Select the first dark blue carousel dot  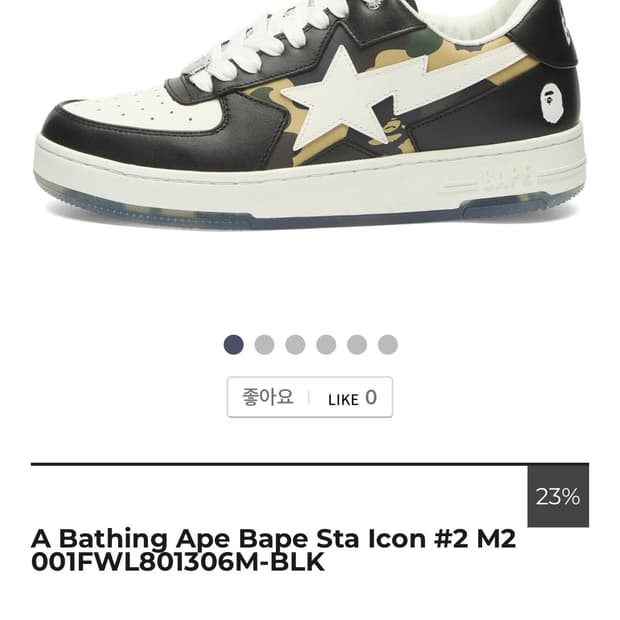coord(234,344)
